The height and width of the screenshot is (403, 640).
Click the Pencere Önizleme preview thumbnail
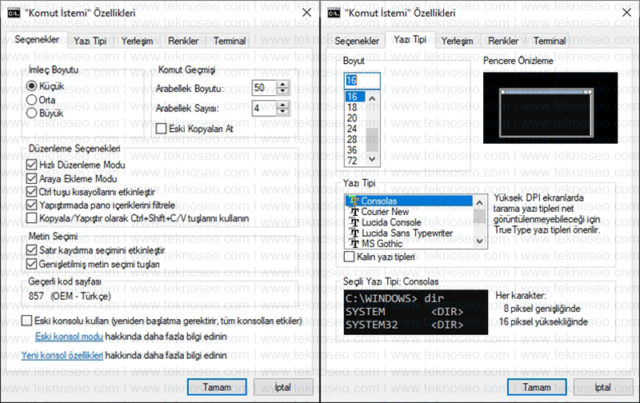pos(550,108)
